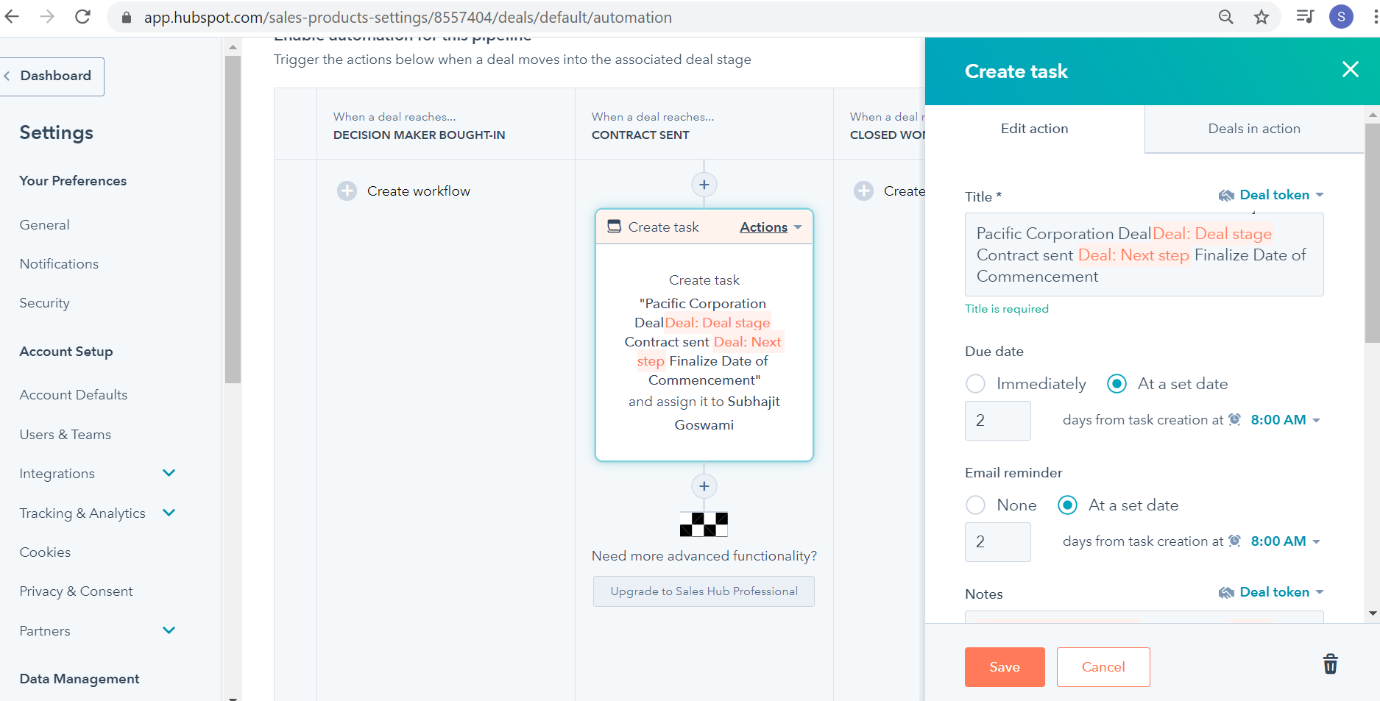This screenshot has width=1380, height=701.
Task: Click the browser forward arrow
Action: click(47, 17)
